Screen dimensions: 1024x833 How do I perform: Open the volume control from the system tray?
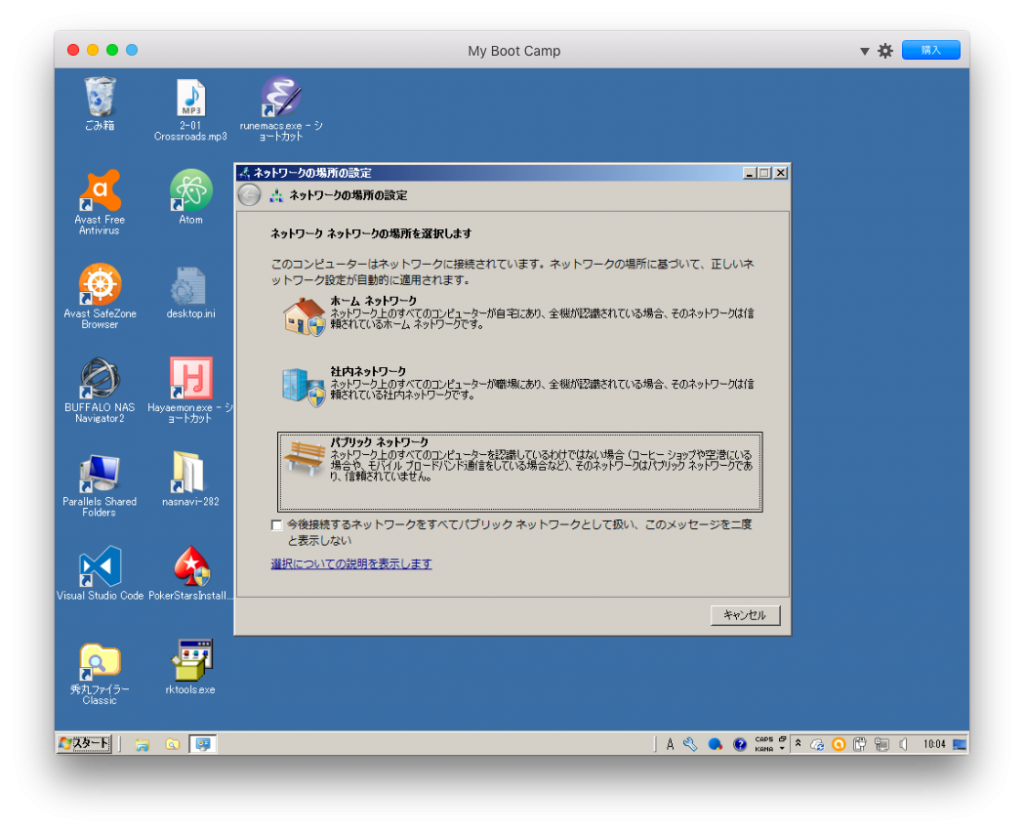tap(903, 744)
